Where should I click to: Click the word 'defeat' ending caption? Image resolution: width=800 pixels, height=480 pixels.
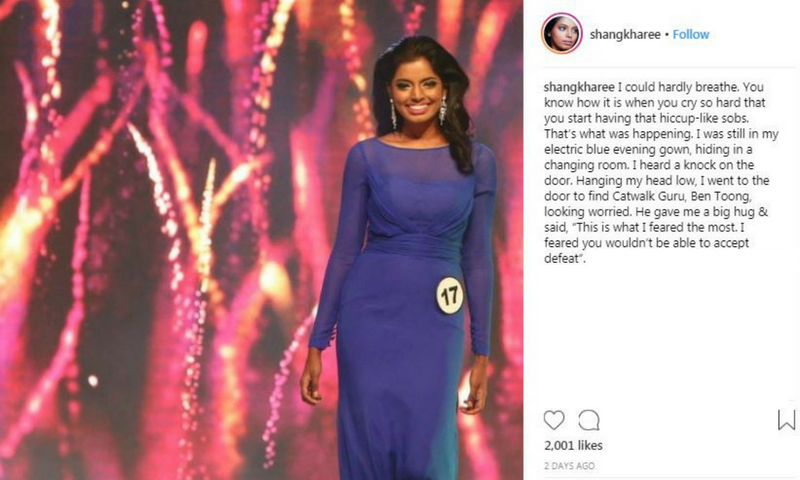click(x=561, y=259)
